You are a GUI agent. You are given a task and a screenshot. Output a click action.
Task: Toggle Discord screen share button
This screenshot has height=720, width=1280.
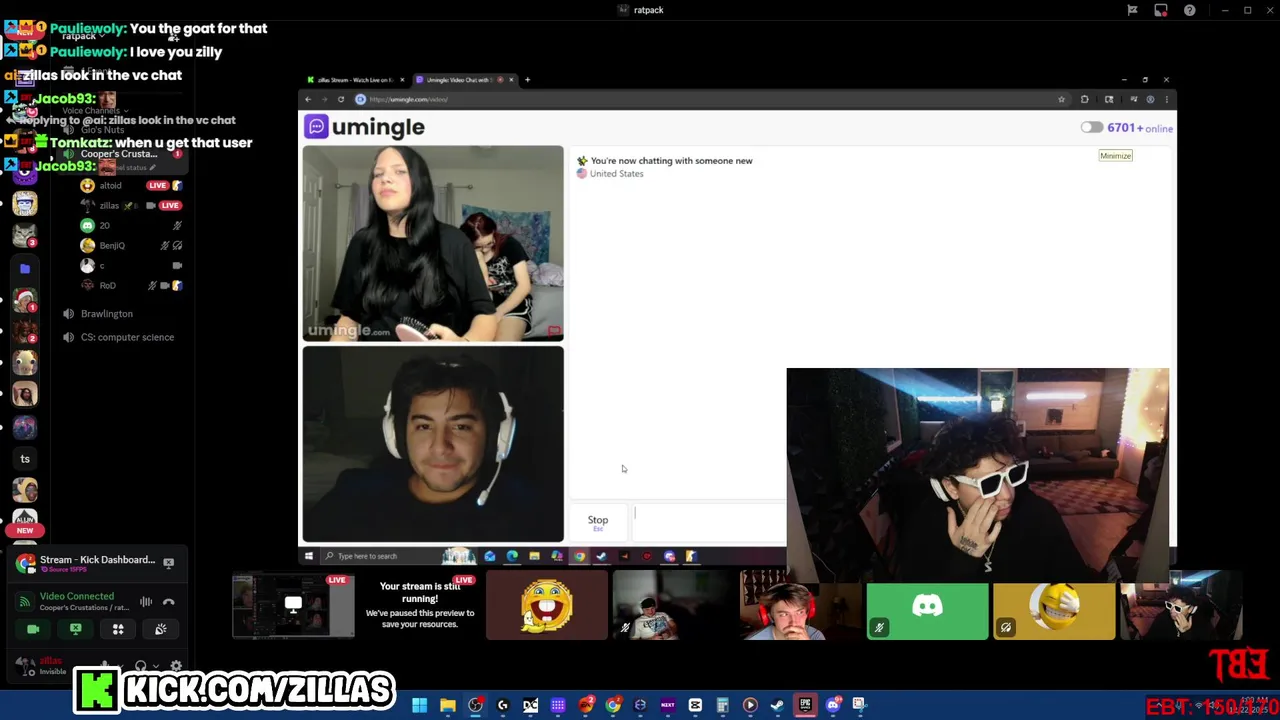(x=75, y=629)
